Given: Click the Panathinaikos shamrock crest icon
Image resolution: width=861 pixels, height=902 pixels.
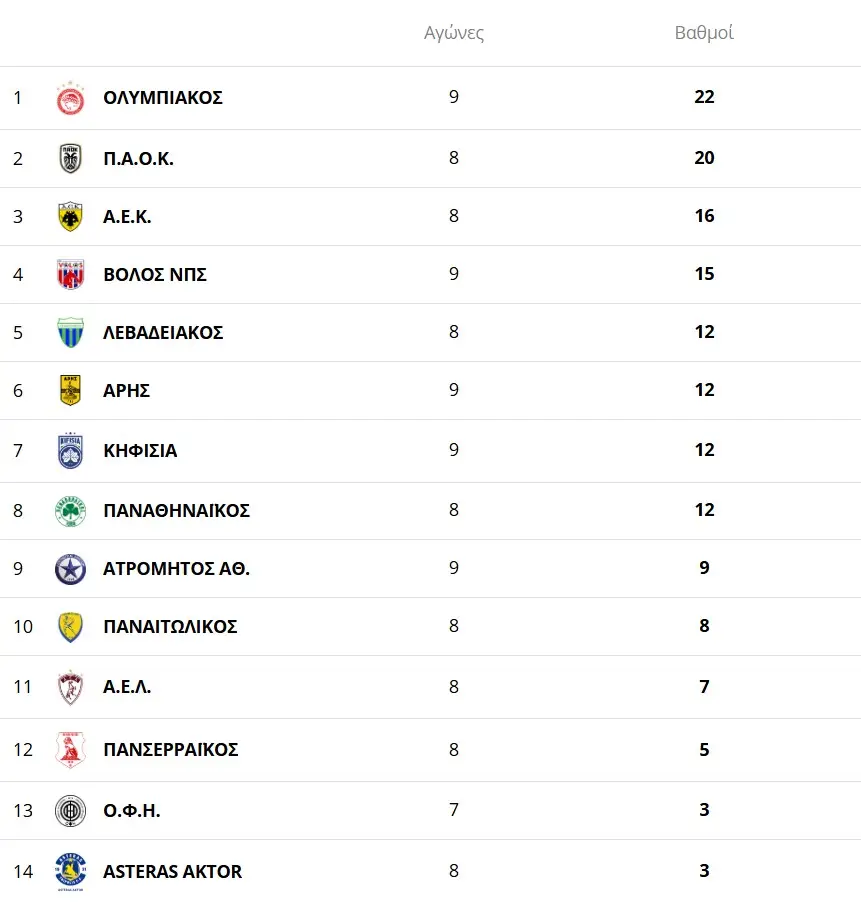Looking at the screenshot, I should click(x=70, y=511).
